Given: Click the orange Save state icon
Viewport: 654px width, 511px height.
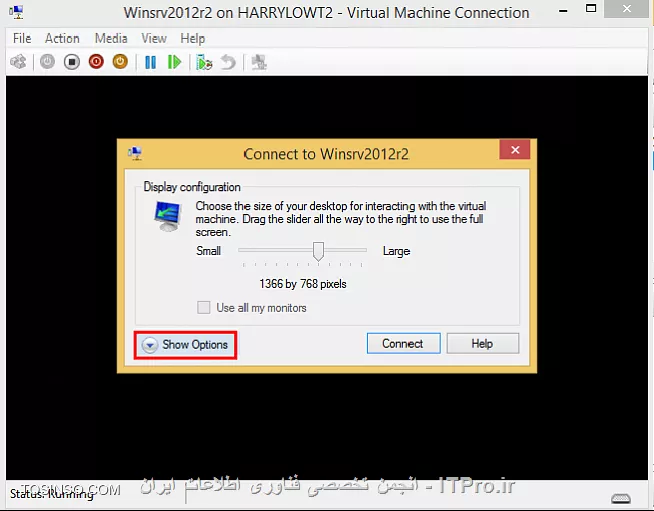Looking at the screenshot, I should click(x=120, y=62).
